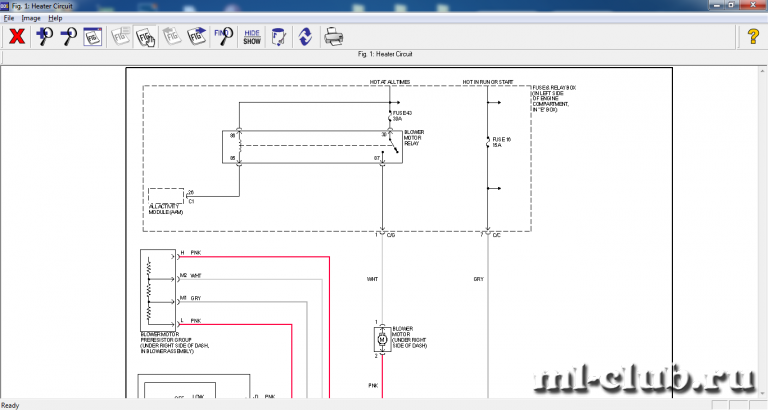Click the grayed-out third FIG icon
The width and height of the screenshot is (768, 410).
tap(172, 37)
